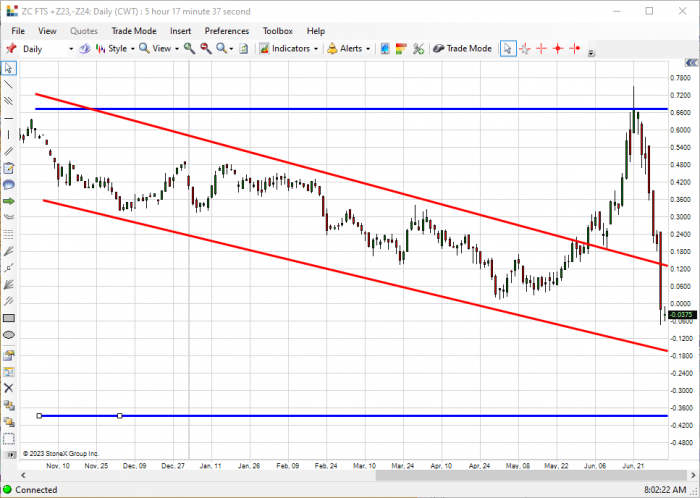Select the Gann G-line tool

coord(8,268)
